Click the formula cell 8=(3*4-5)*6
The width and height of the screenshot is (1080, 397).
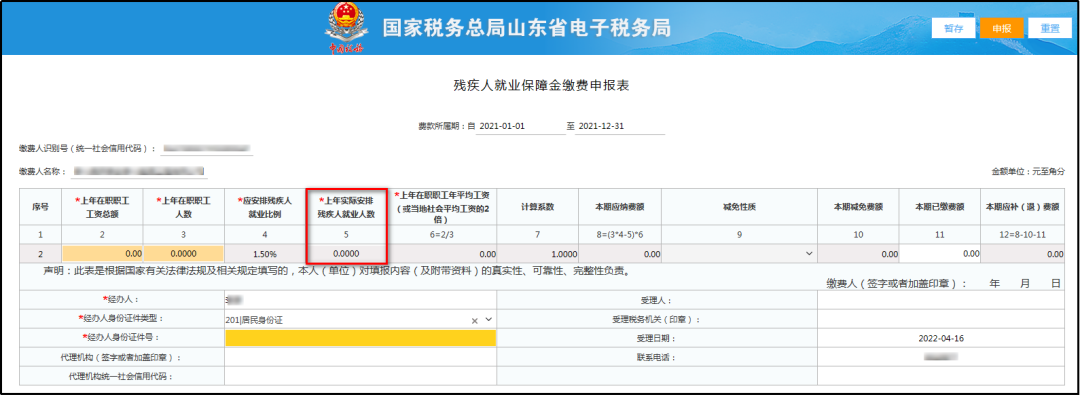[x=620, y=235]
